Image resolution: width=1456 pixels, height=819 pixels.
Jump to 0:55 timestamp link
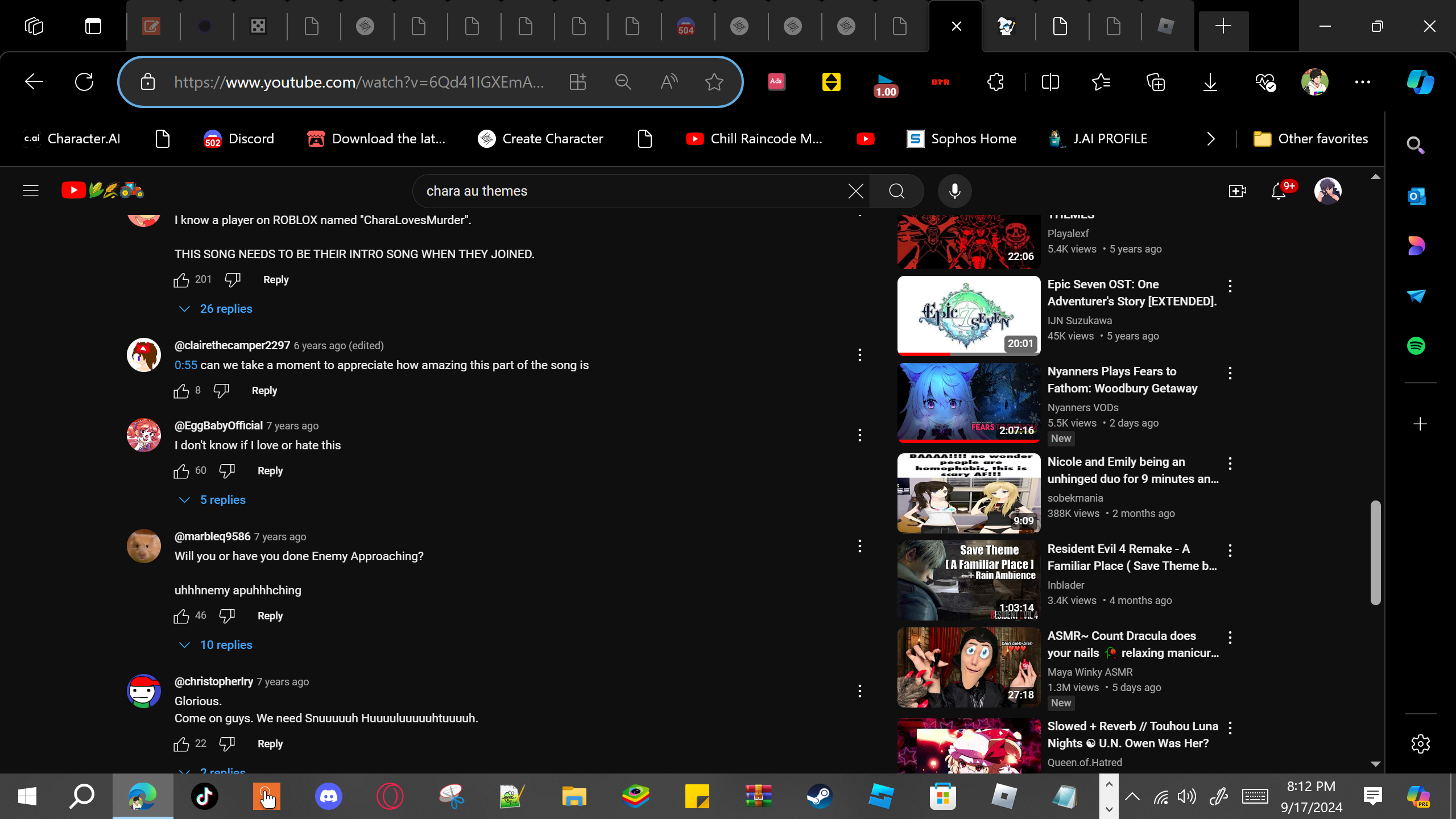(185, 365)
